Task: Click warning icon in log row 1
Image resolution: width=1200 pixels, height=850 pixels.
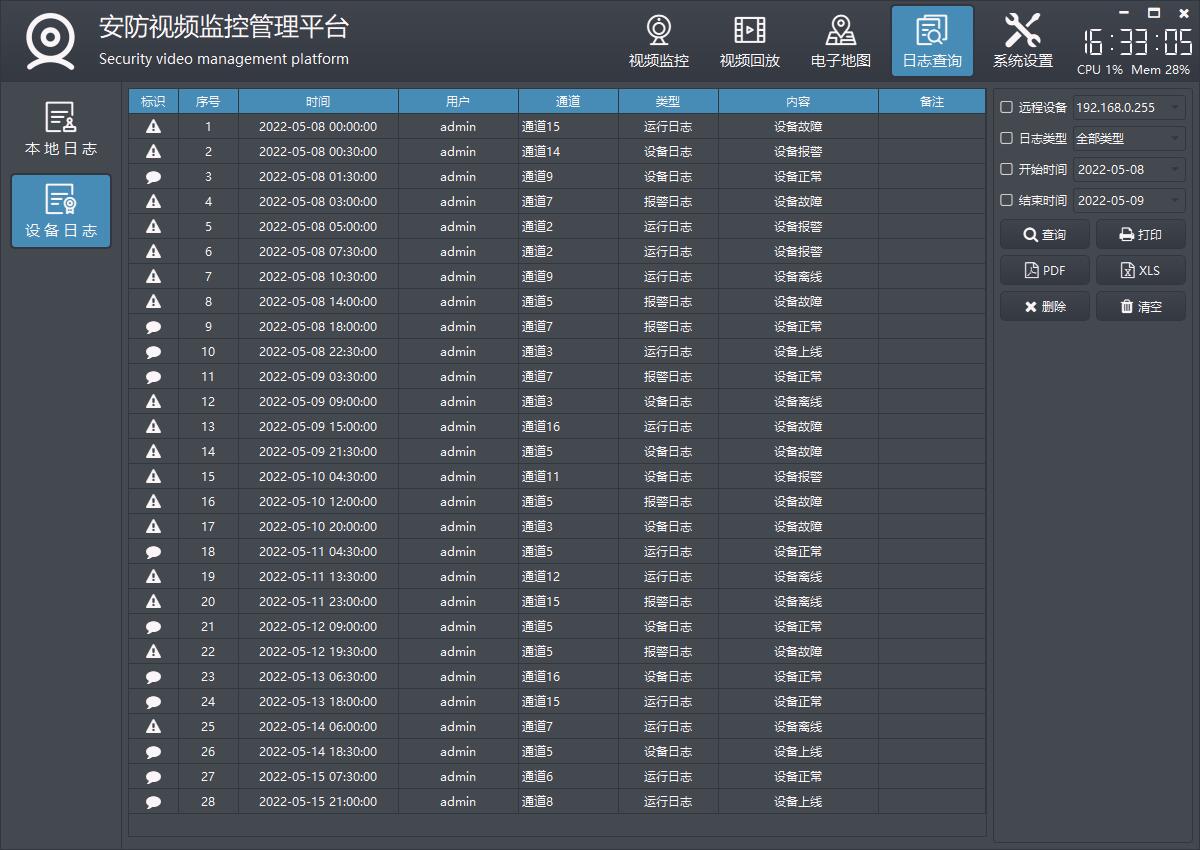Action: pyautogui.click(x=153, y=127)
